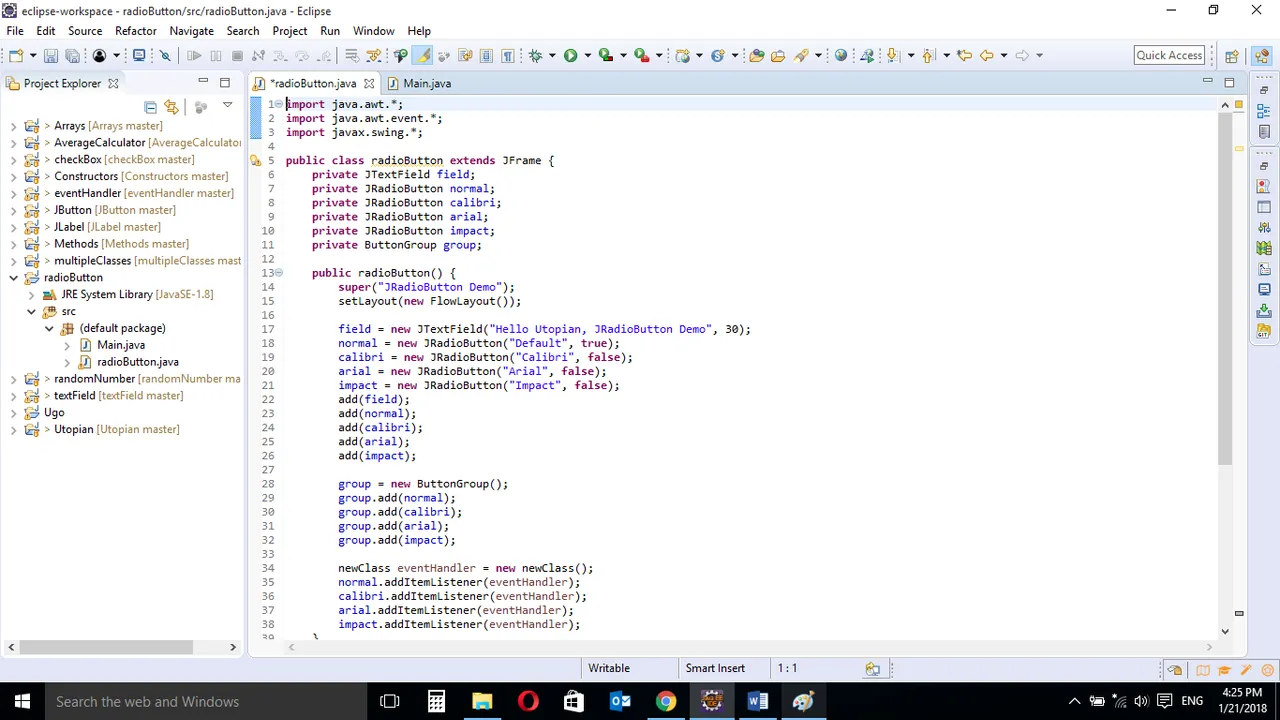Open the File menu
Image resolution: width=1280 pixels, height=720 pixels.
(15, 31)
